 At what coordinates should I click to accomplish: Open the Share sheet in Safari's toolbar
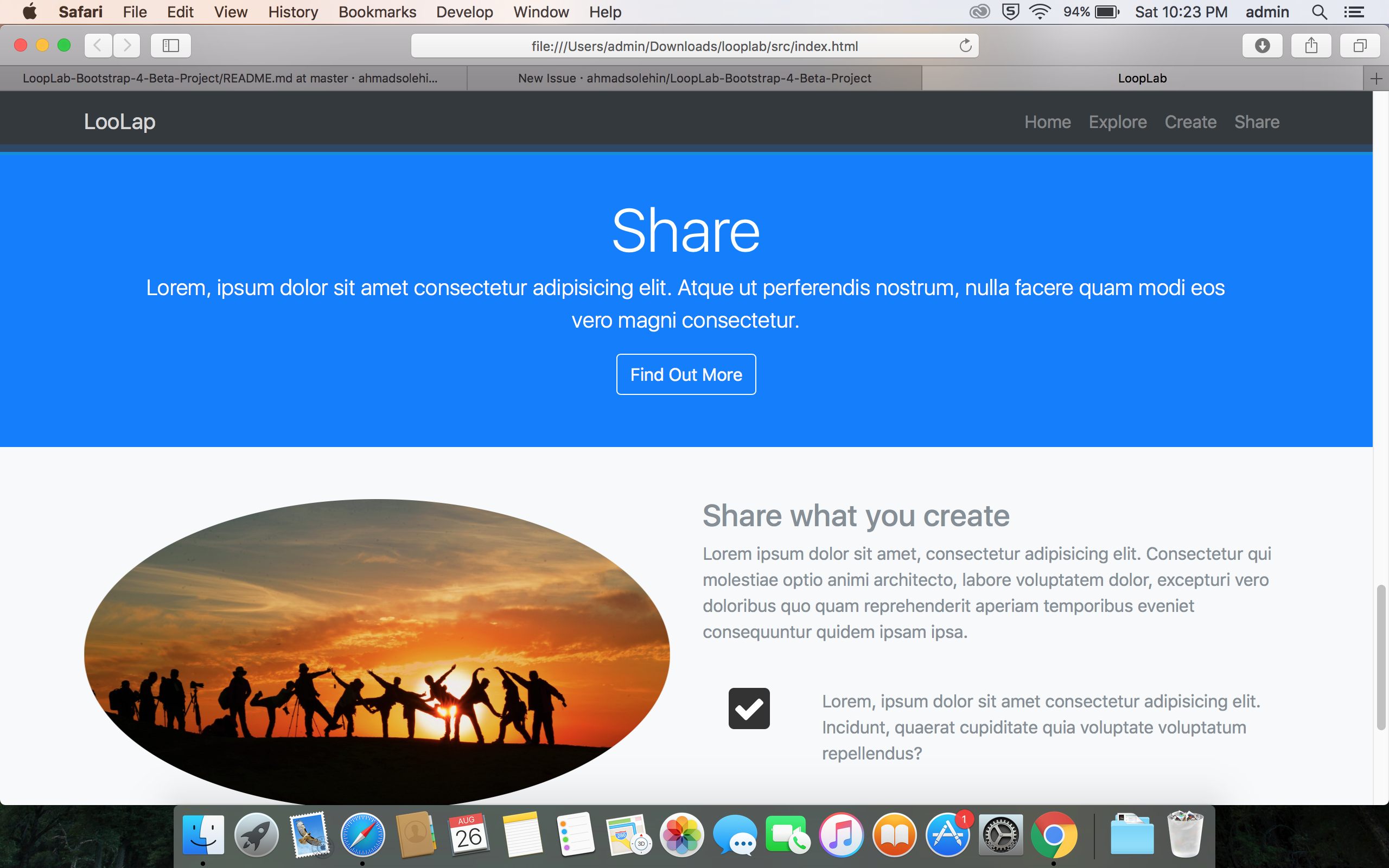(x=1311, y=46)
